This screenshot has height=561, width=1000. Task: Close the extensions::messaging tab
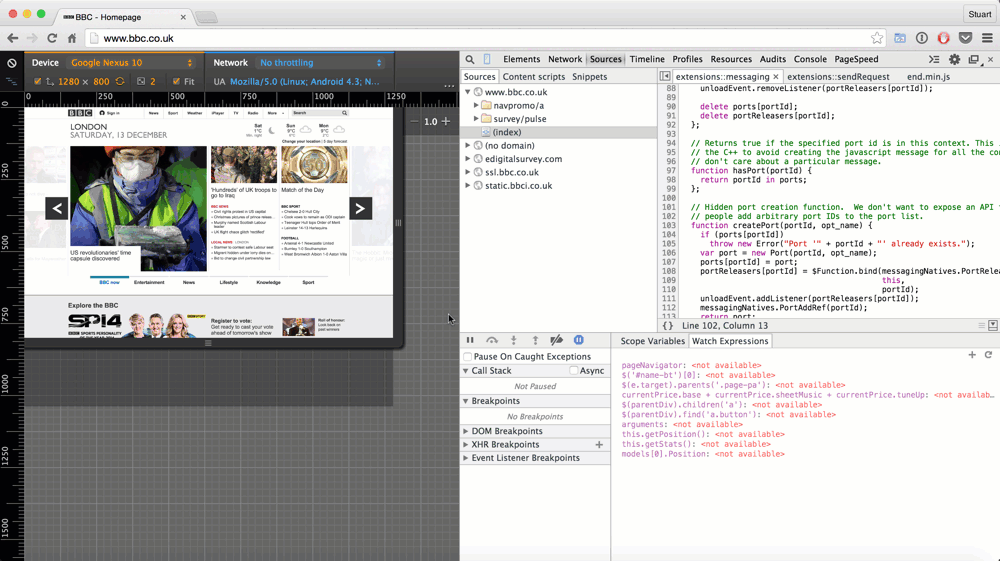click(776, 76)
